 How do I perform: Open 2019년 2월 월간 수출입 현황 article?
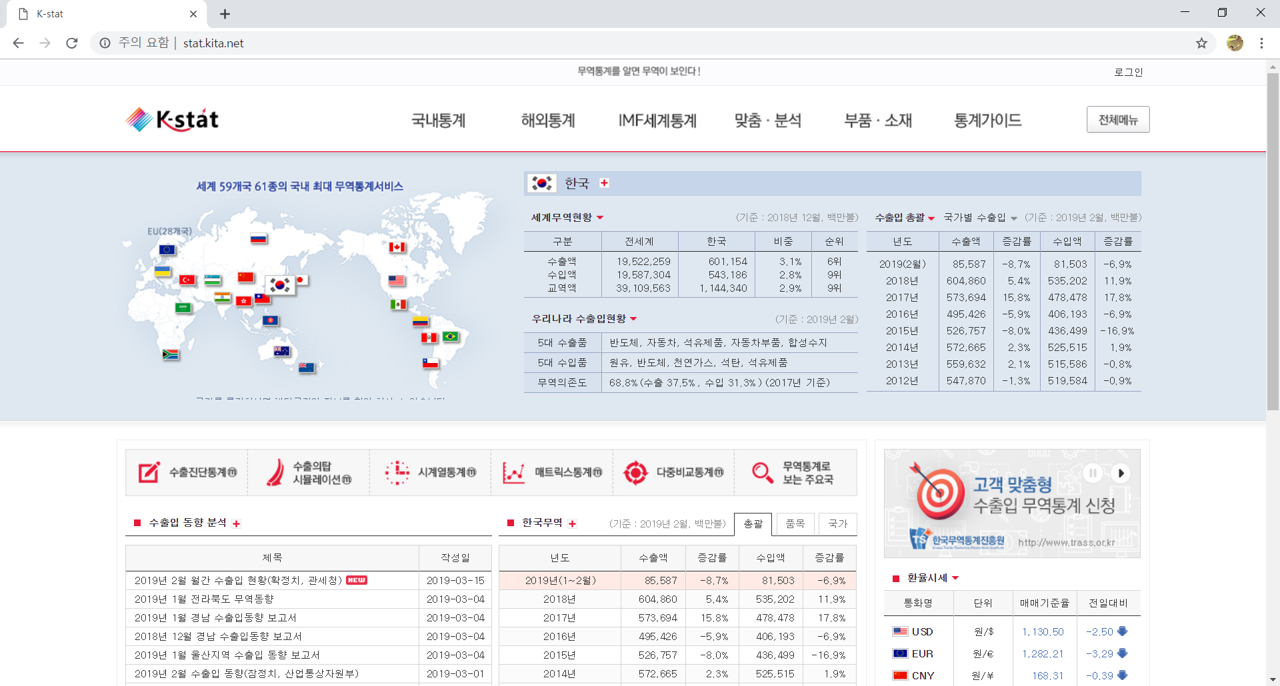238,580
